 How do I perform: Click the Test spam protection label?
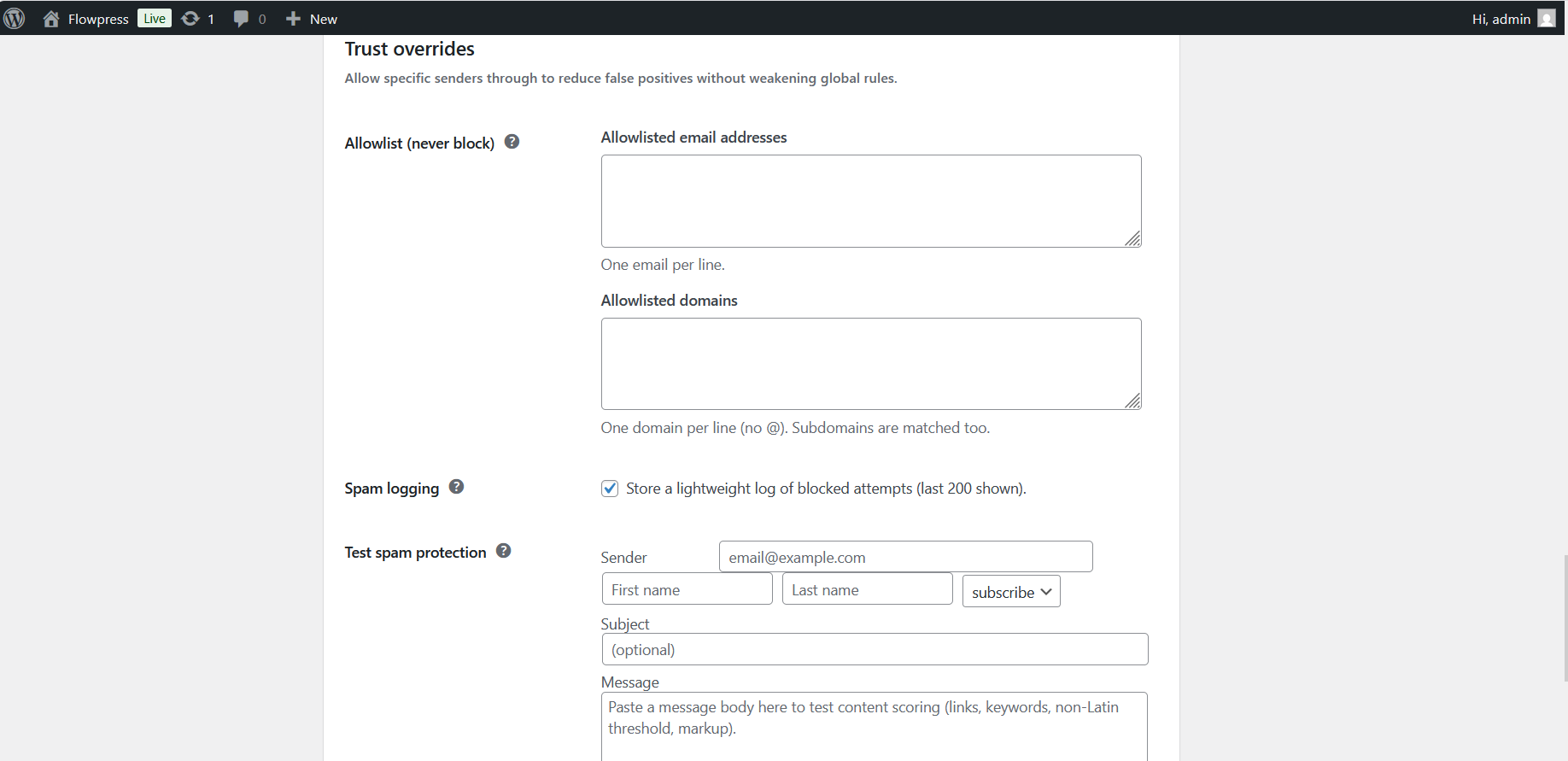click(416, 553)
